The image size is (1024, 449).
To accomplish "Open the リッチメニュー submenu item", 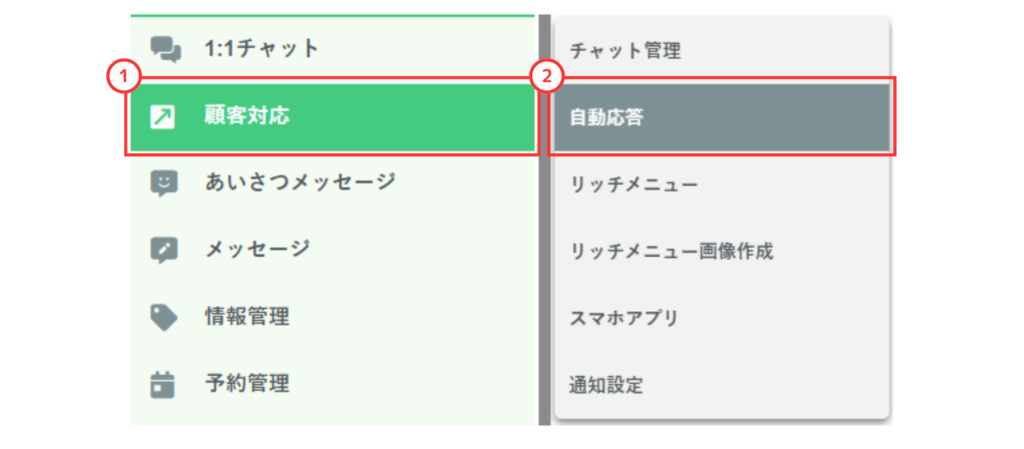I will tap(634, 184).
